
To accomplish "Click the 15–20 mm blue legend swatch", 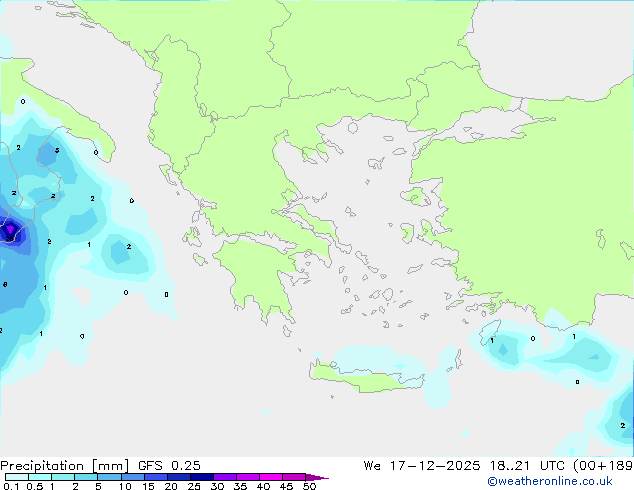I will click(156, 477).
